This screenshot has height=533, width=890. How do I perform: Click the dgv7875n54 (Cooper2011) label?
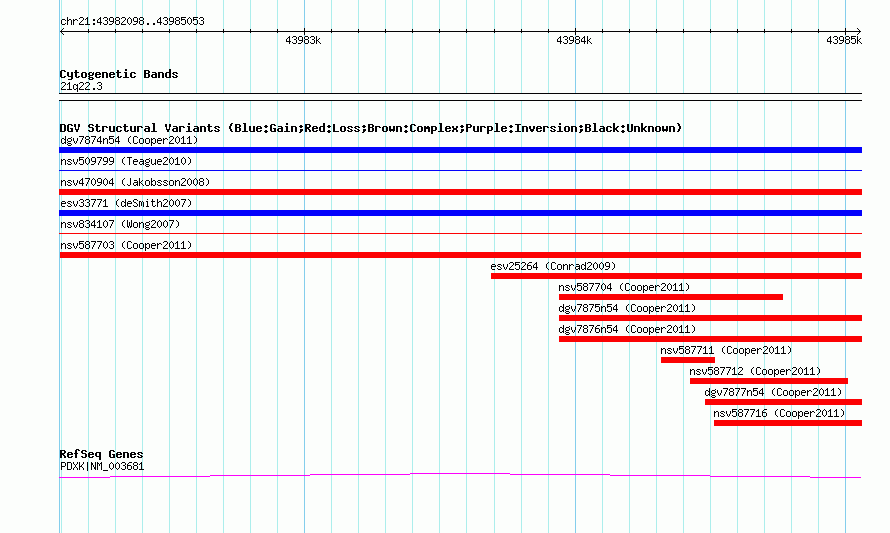click(627, 308)
